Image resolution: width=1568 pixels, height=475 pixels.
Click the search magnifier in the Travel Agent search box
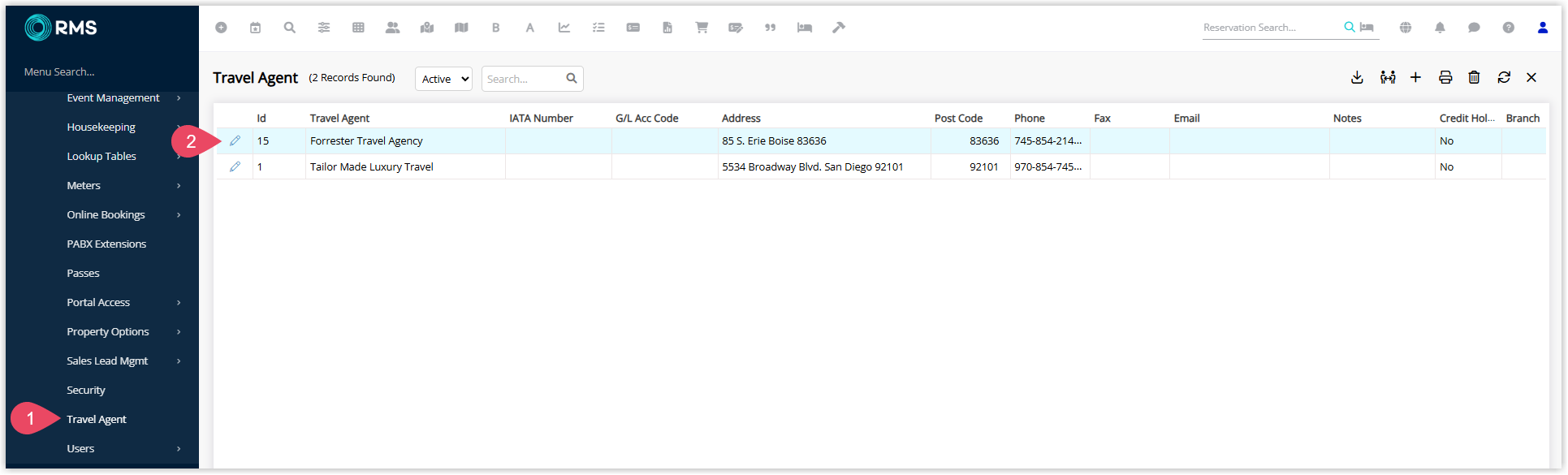point(572,79)
